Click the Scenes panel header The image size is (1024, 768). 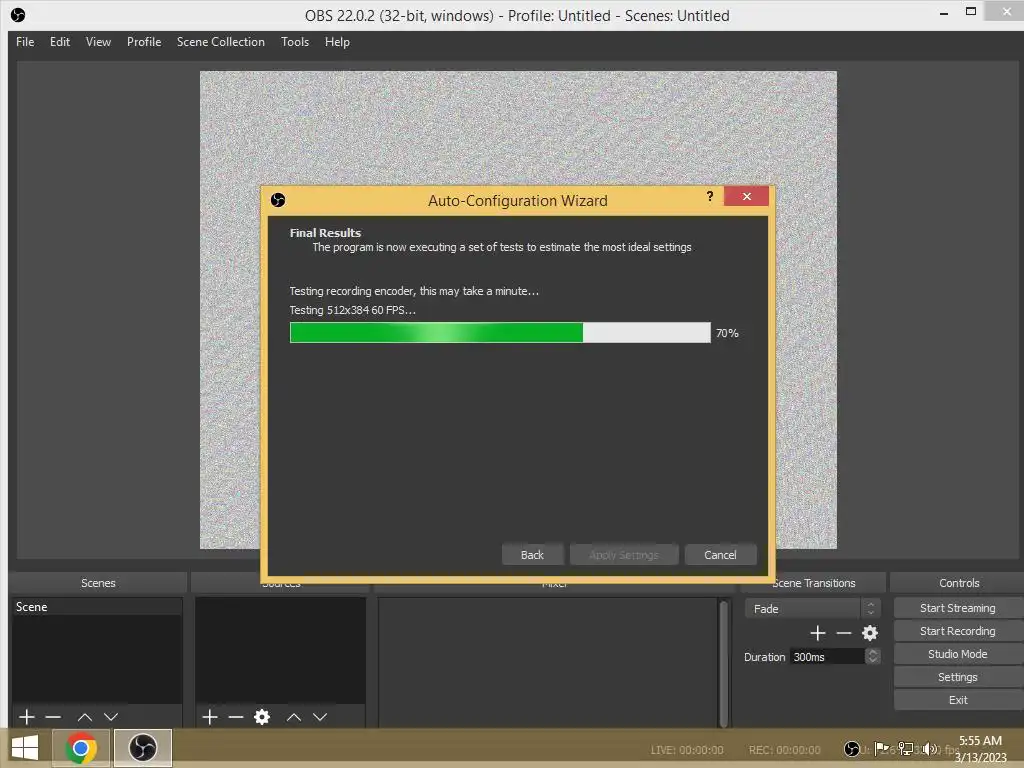tap(98, 583)
